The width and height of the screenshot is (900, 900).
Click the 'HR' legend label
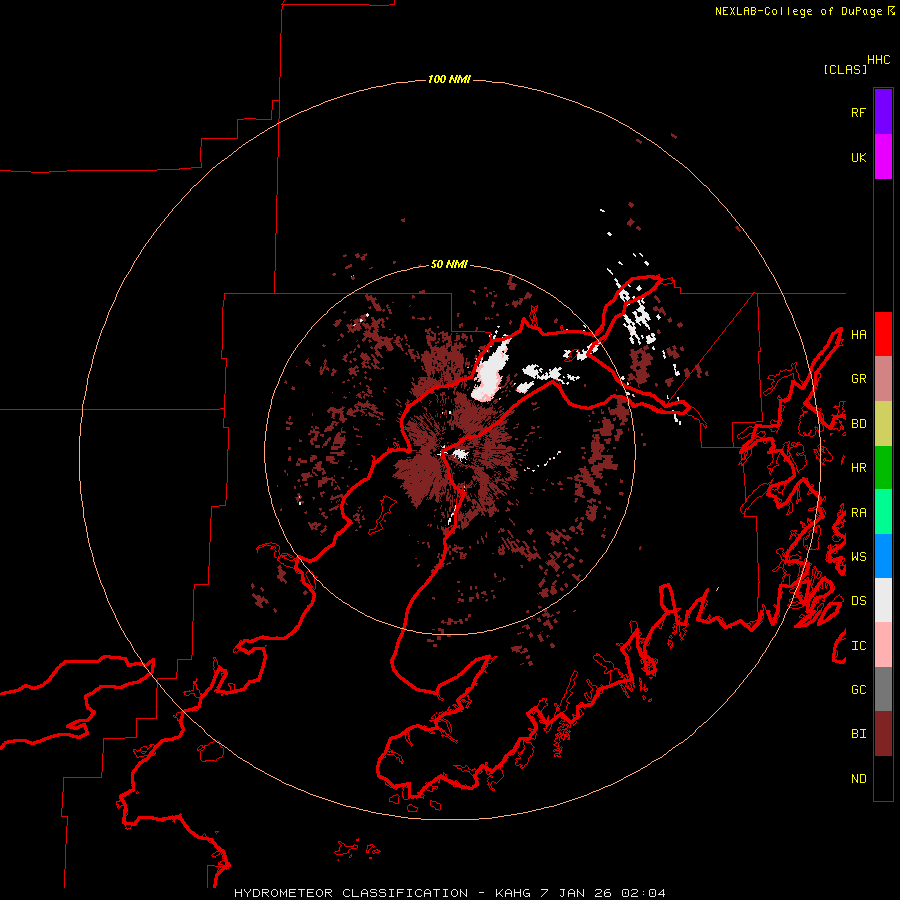pos(858,468)
